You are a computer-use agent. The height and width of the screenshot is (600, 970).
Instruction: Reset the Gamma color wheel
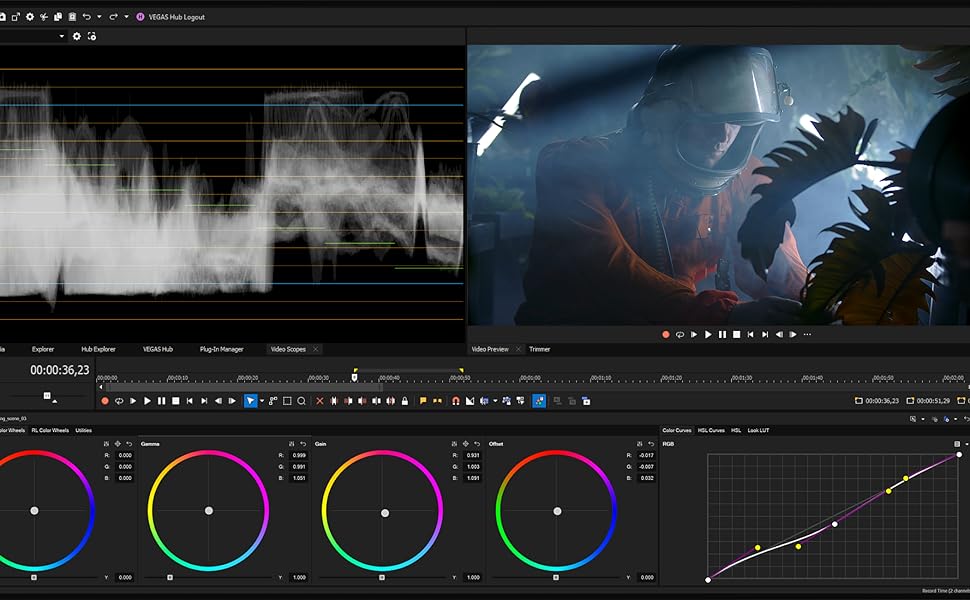[x=304, y=443]
